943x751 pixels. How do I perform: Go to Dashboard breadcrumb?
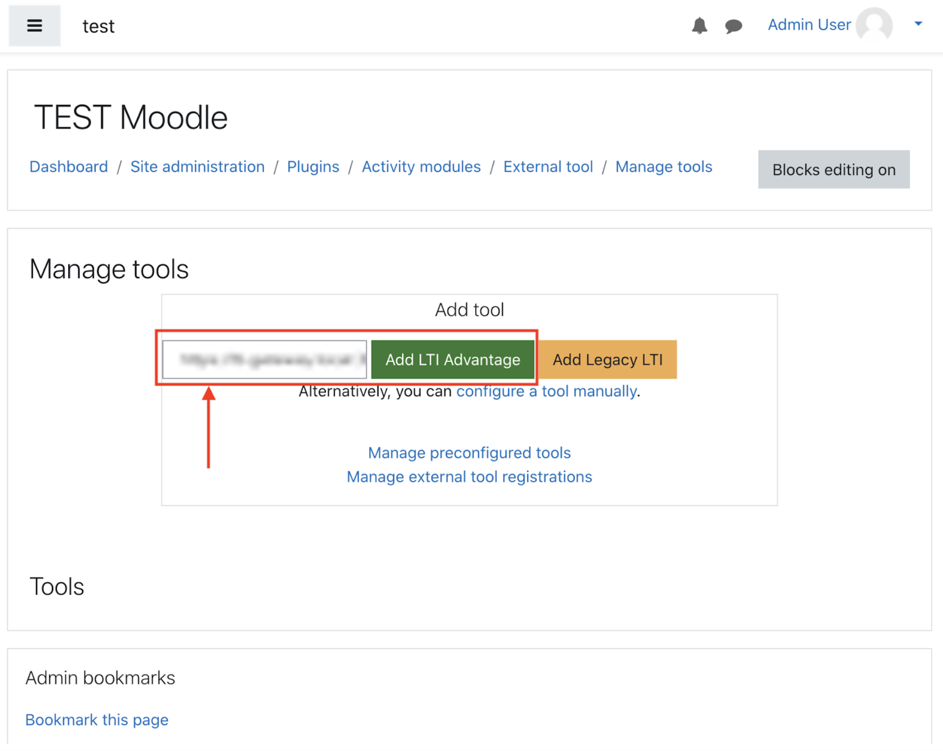coord(69,167)
